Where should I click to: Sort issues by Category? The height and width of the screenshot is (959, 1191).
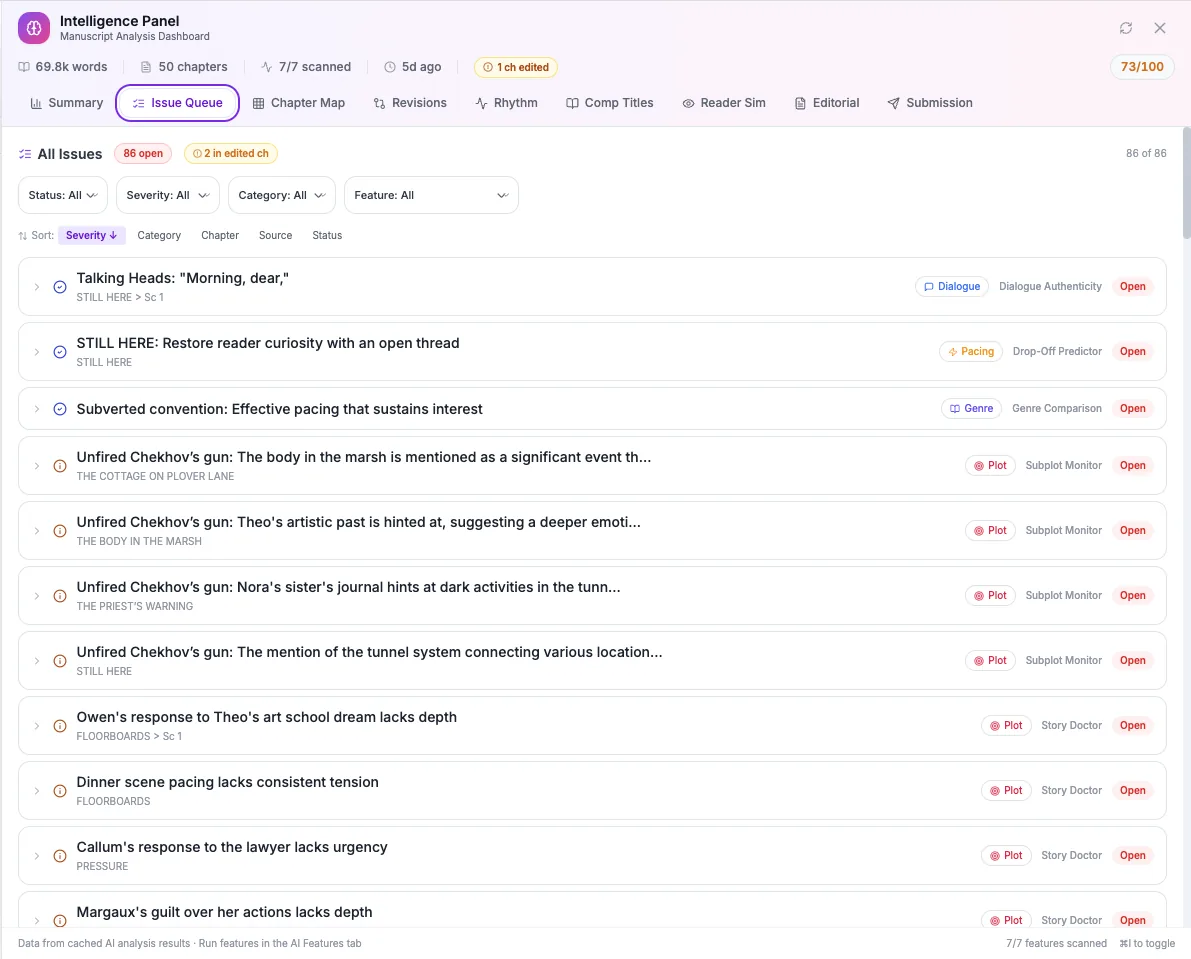tap(159, 235)
